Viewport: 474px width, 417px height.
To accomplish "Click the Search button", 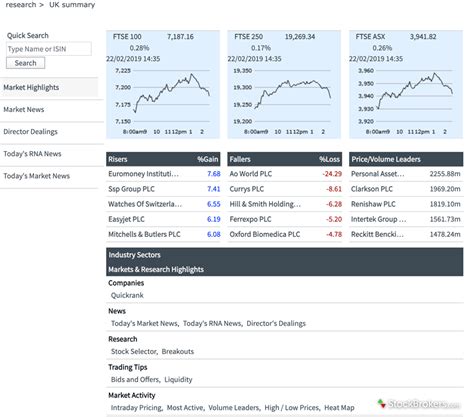I will pos(25,63).
